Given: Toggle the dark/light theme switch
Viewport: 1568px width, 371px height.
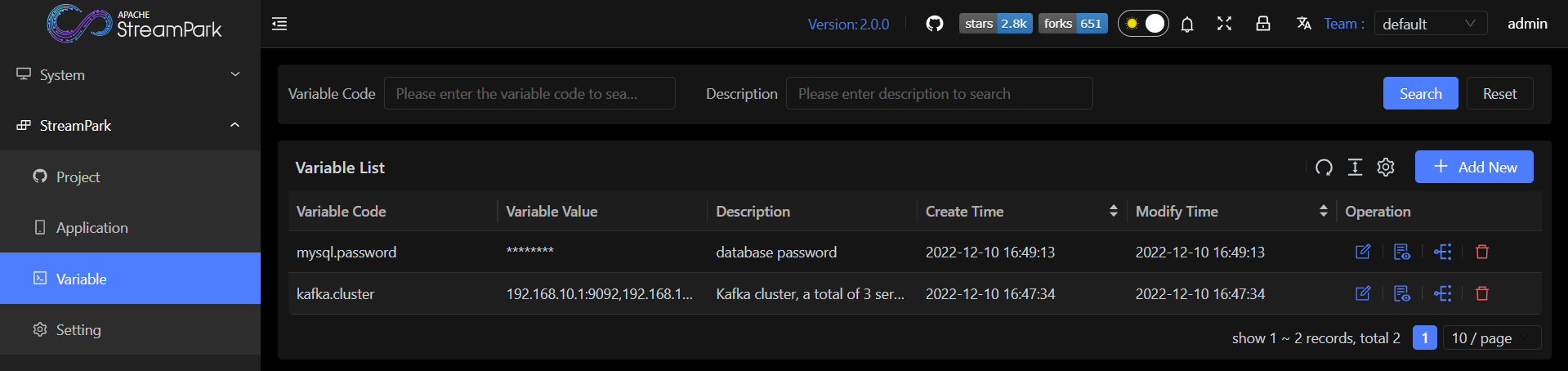Looking at the screenshot, I should point(1143,24).
